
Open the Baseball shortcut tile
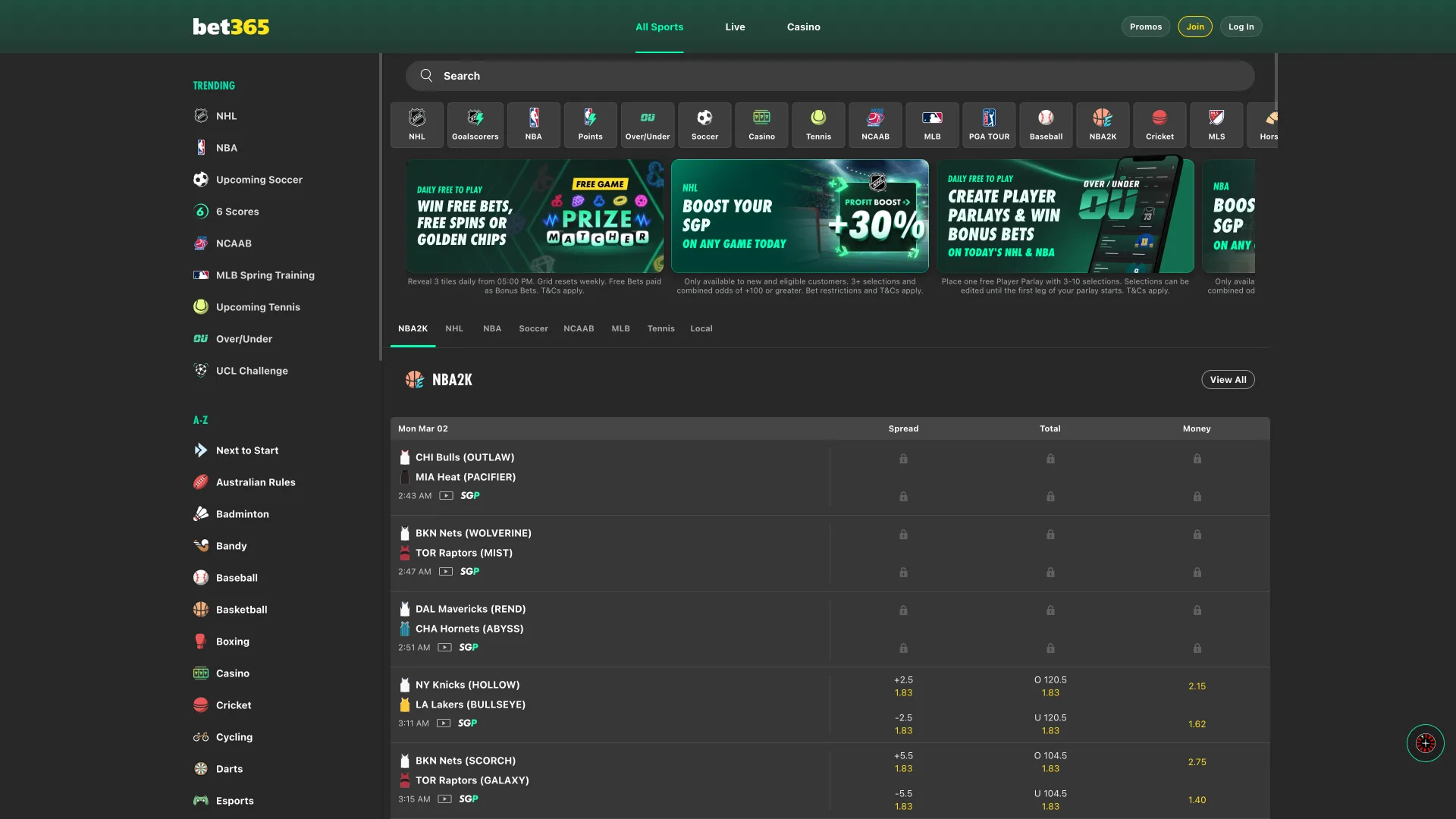pyautogui.click(x=1046, y=124)
